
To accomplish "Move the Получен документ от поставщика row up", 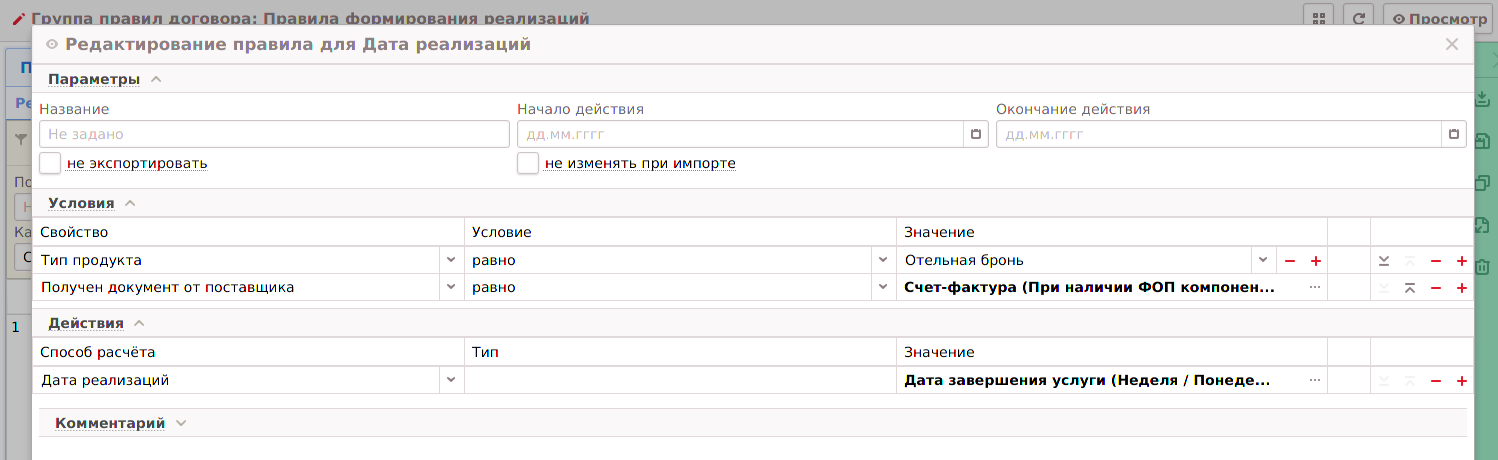I will pyautogui.click(x=1409, y=288).
